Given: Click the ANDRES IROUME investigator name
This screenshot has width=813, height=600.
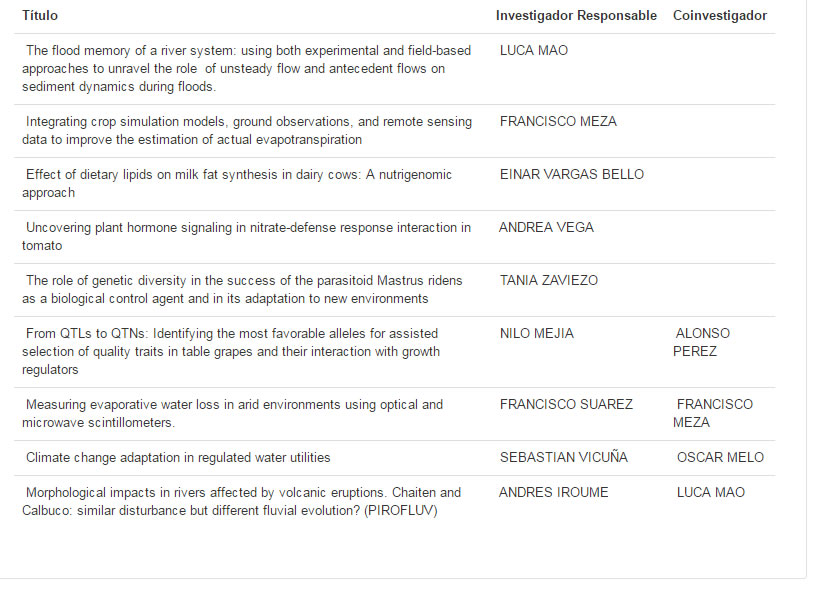Looking at the screenshot, I should (553, 492).
